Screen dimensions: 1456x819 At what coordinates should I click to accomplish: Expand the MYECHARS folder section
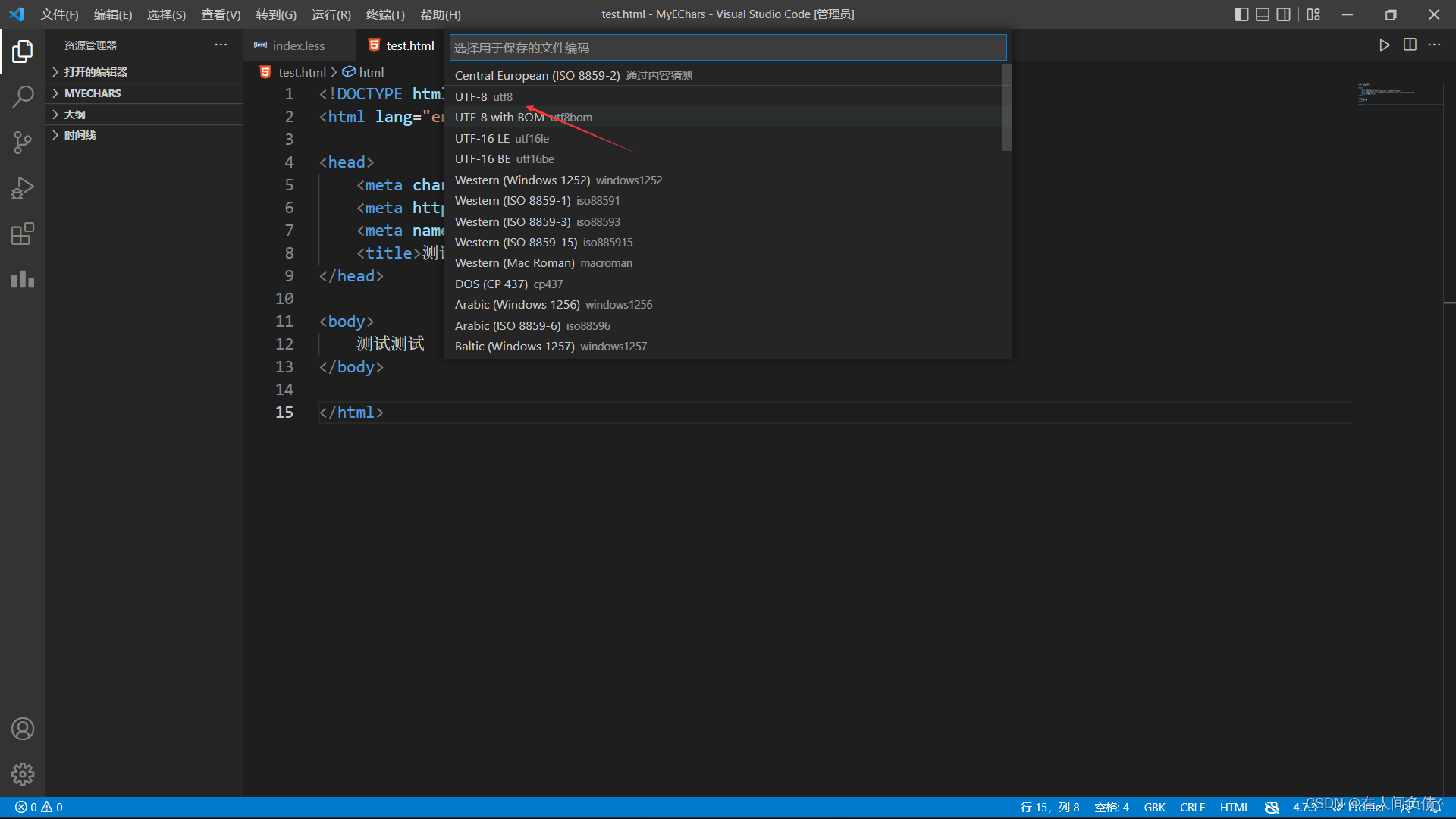[x=144, y=93]
